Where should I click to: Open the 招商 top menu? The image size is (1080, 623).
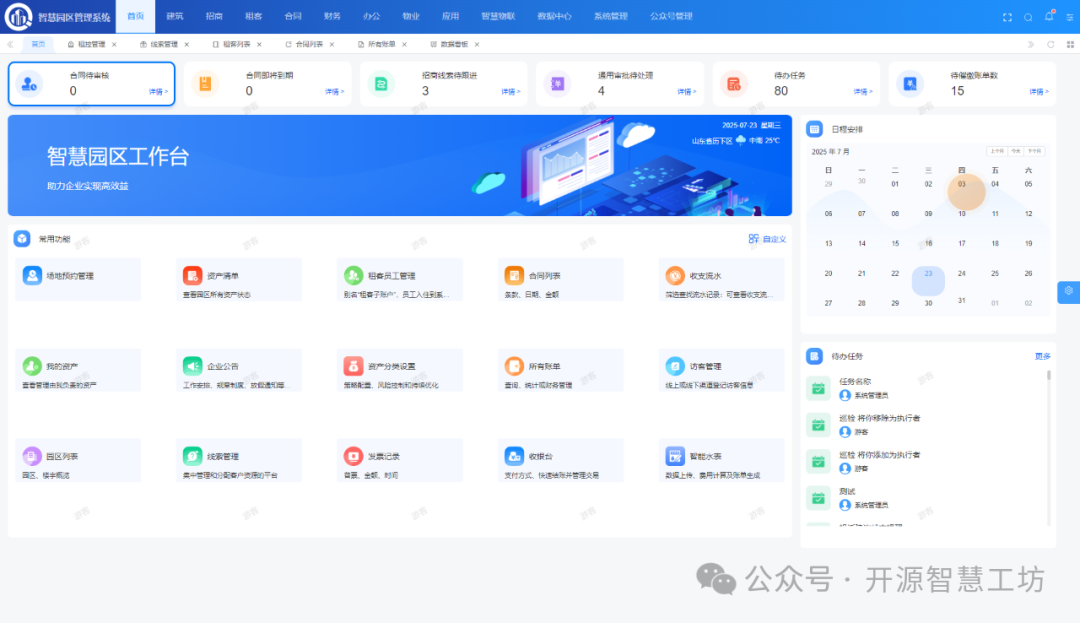214,16
